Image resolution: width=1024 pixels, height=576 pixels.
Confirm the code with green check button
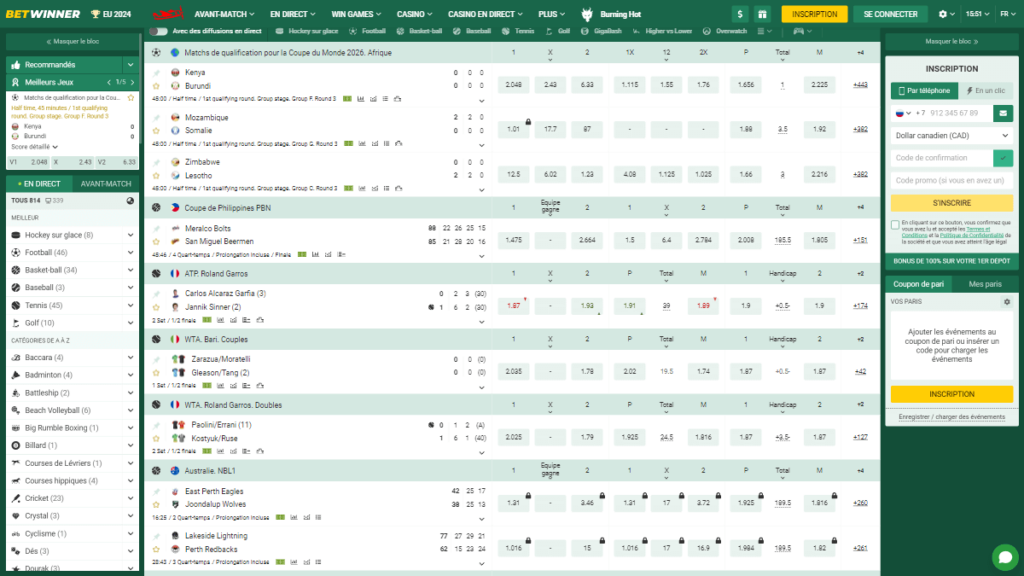1003,157
